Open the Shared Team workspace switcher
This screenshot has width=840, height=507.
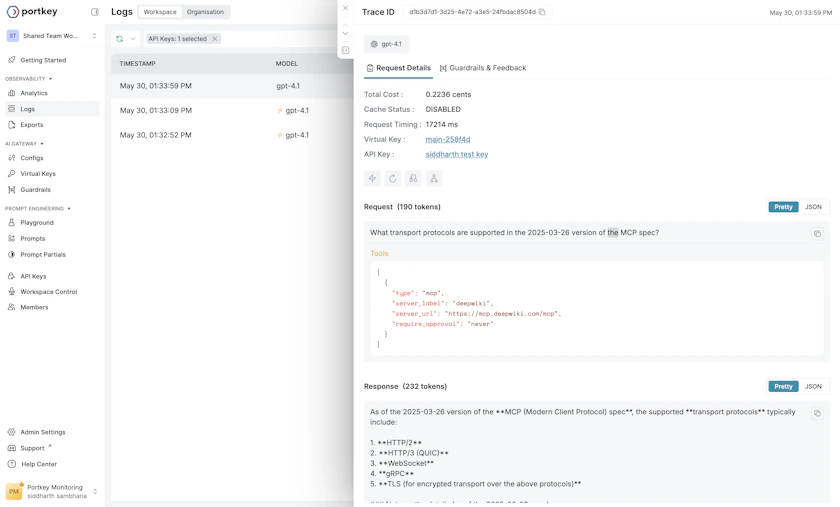pos(52,36)
